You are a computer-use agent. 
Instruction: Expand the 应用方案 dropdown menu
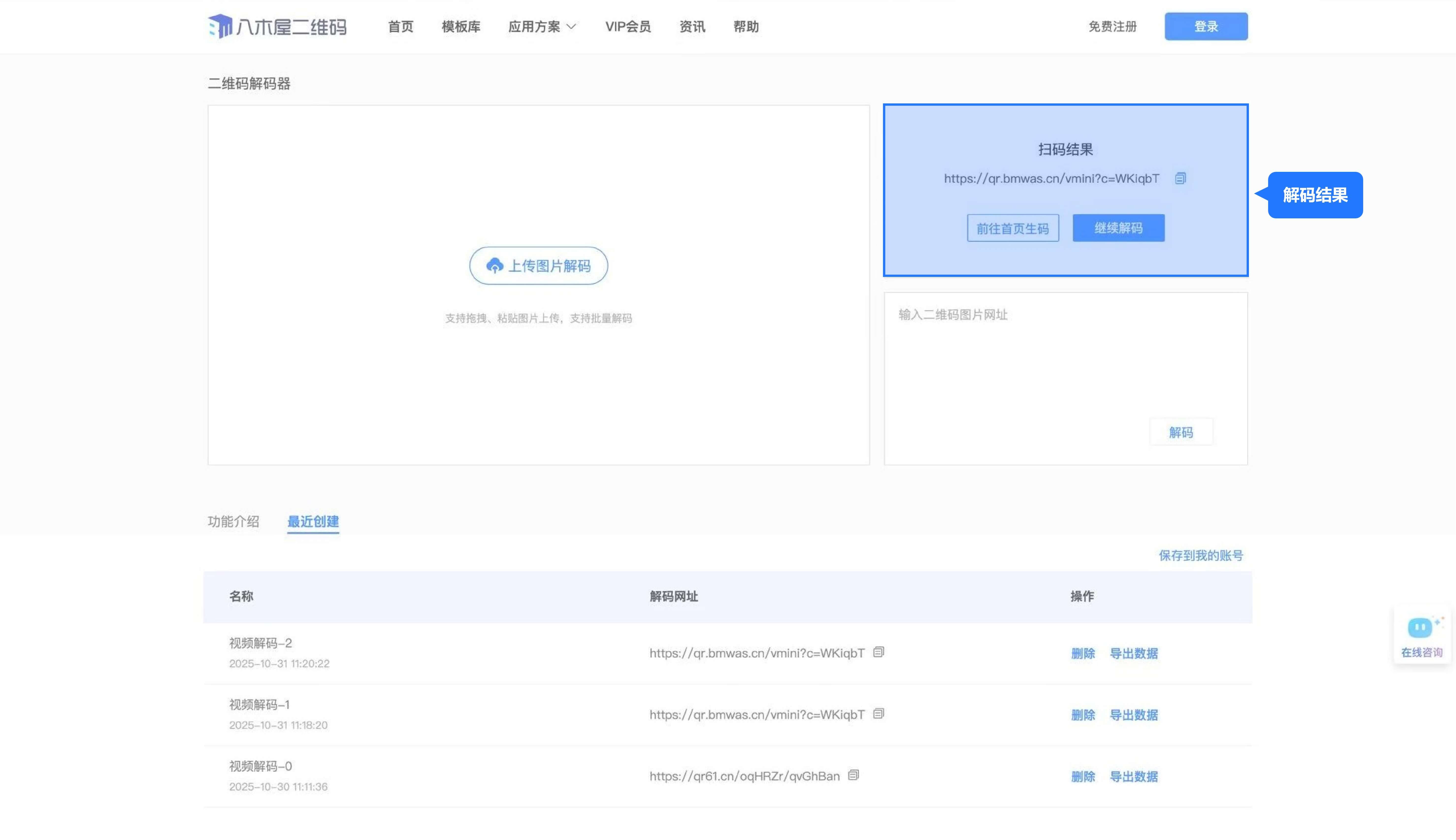pos(542,27)
